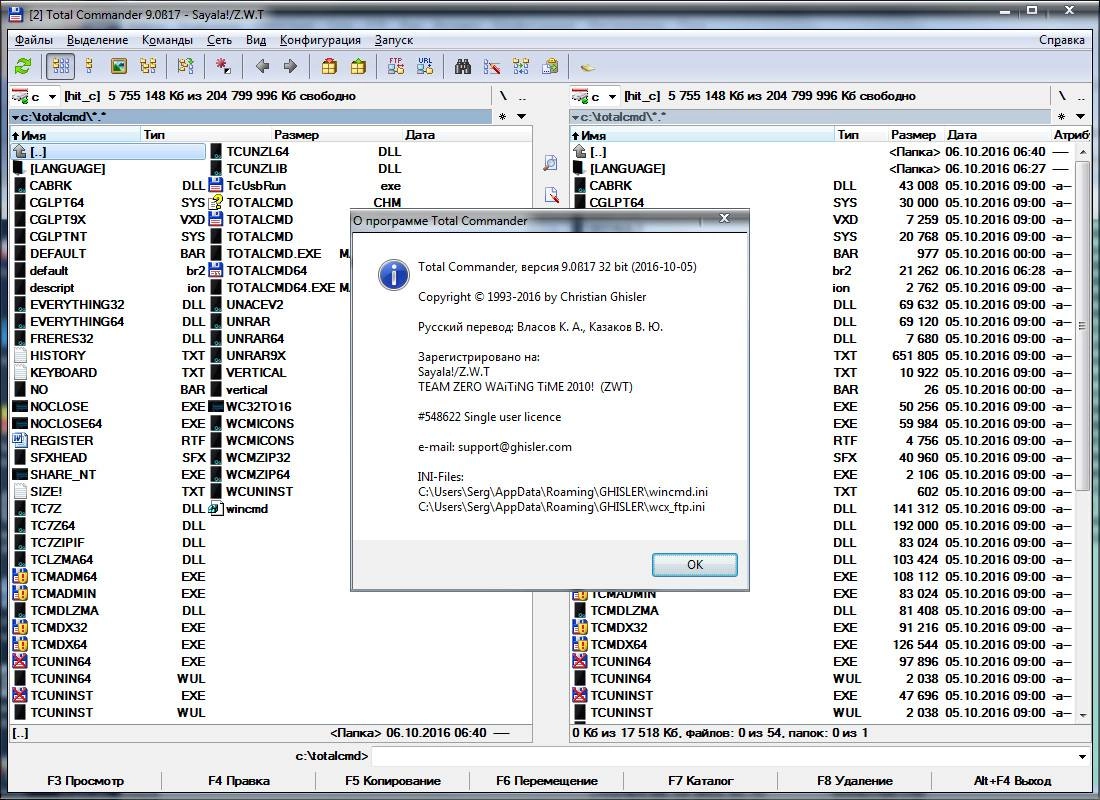The height and width of the screenshot is (800, 1100).
Task: Click copy names to clipboard icon
Action: click(551, 67)
